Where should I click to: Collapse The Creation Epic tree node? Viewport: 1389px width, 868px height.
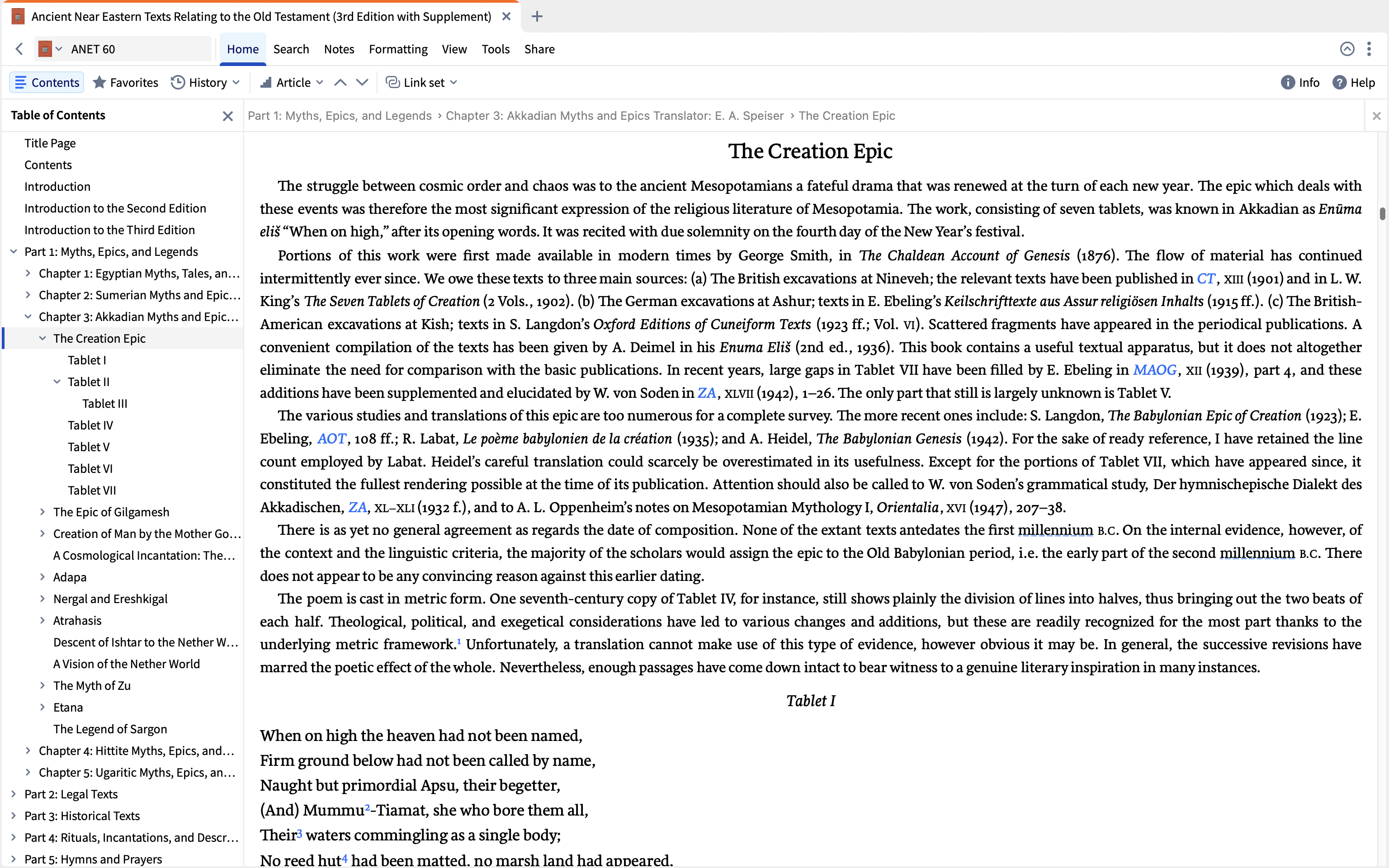pyautogui.click(x=43, y=339)
